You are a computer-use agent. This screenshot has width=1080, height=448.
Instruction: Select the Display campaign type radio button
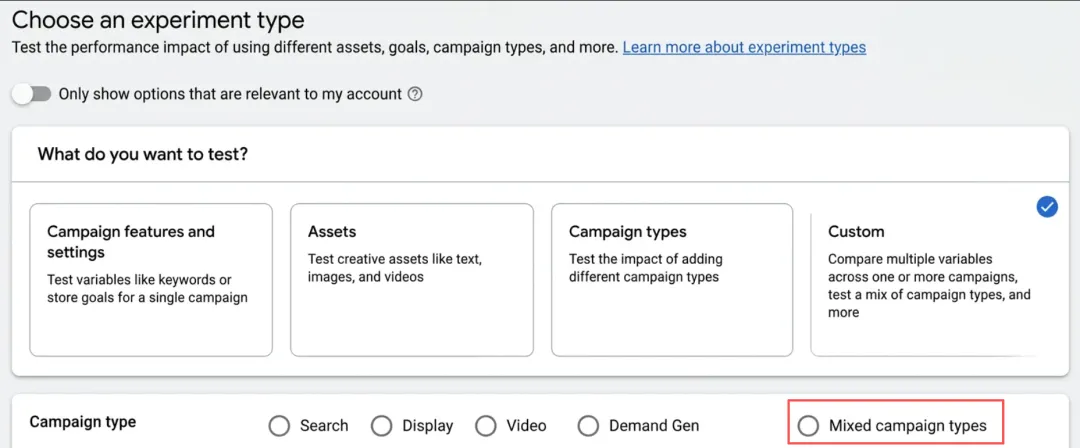tap(382, 426)
